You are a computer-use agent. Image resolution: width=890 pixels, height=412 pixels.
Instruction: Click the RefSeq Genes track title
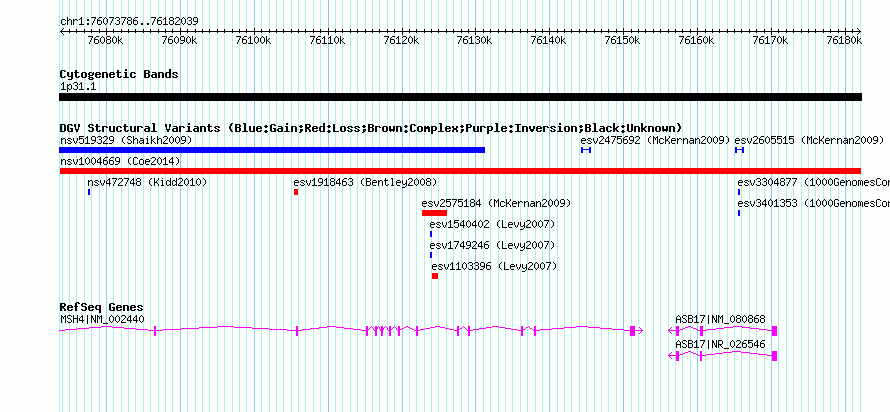[102, 308]
